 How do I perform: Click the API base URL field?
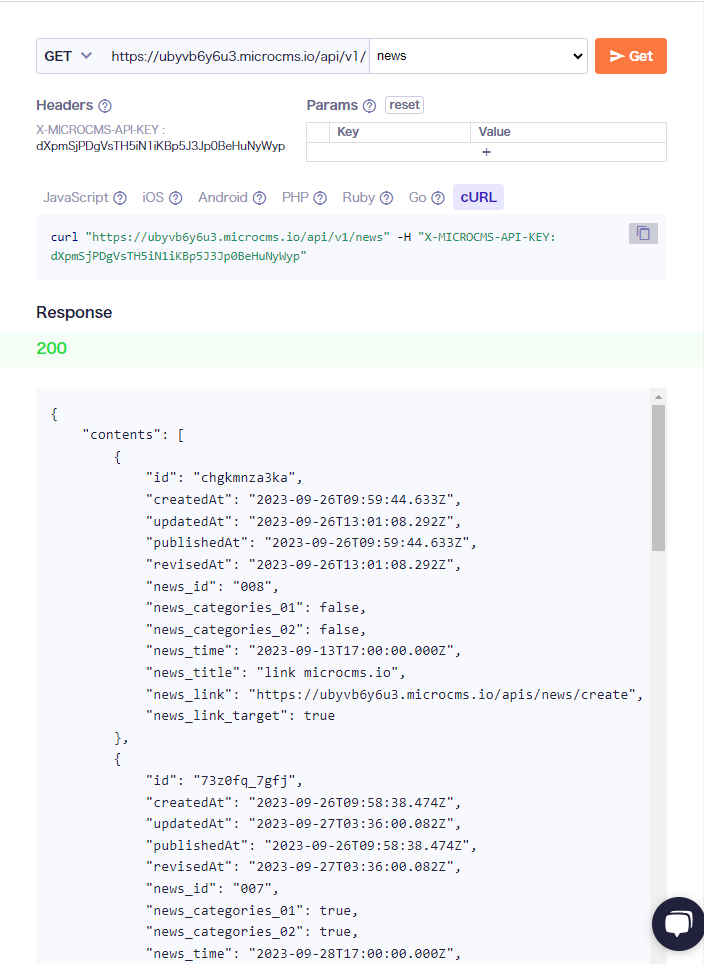[238, 56]
